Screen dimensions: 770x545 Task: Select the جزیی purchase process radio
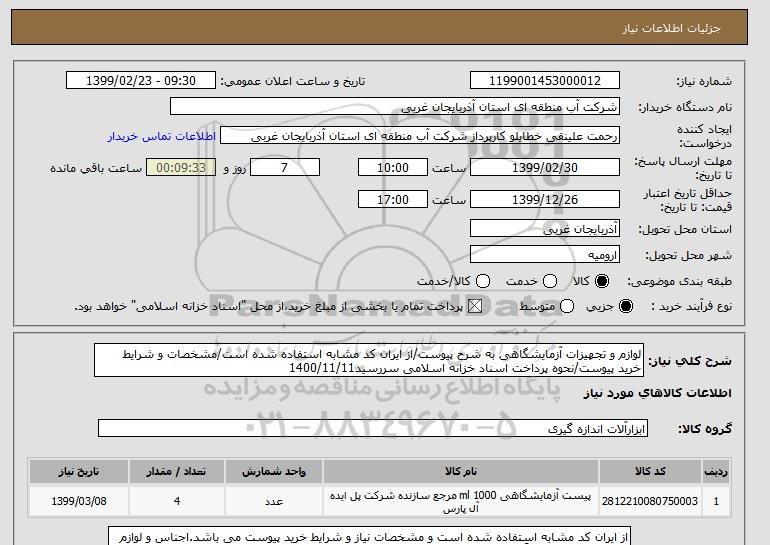(x=626, y=306)
